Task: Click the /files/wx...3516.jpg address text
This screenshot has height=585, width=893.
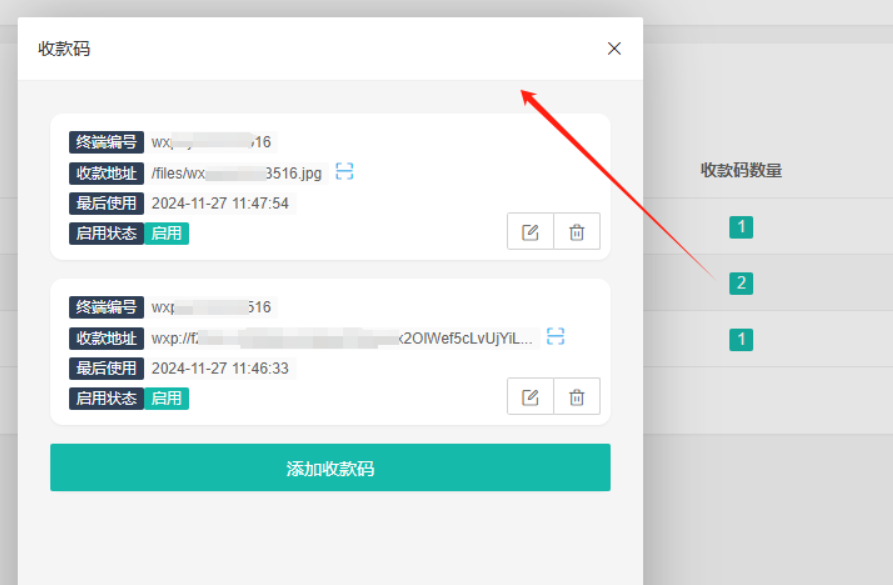Action: pos(237,173)
